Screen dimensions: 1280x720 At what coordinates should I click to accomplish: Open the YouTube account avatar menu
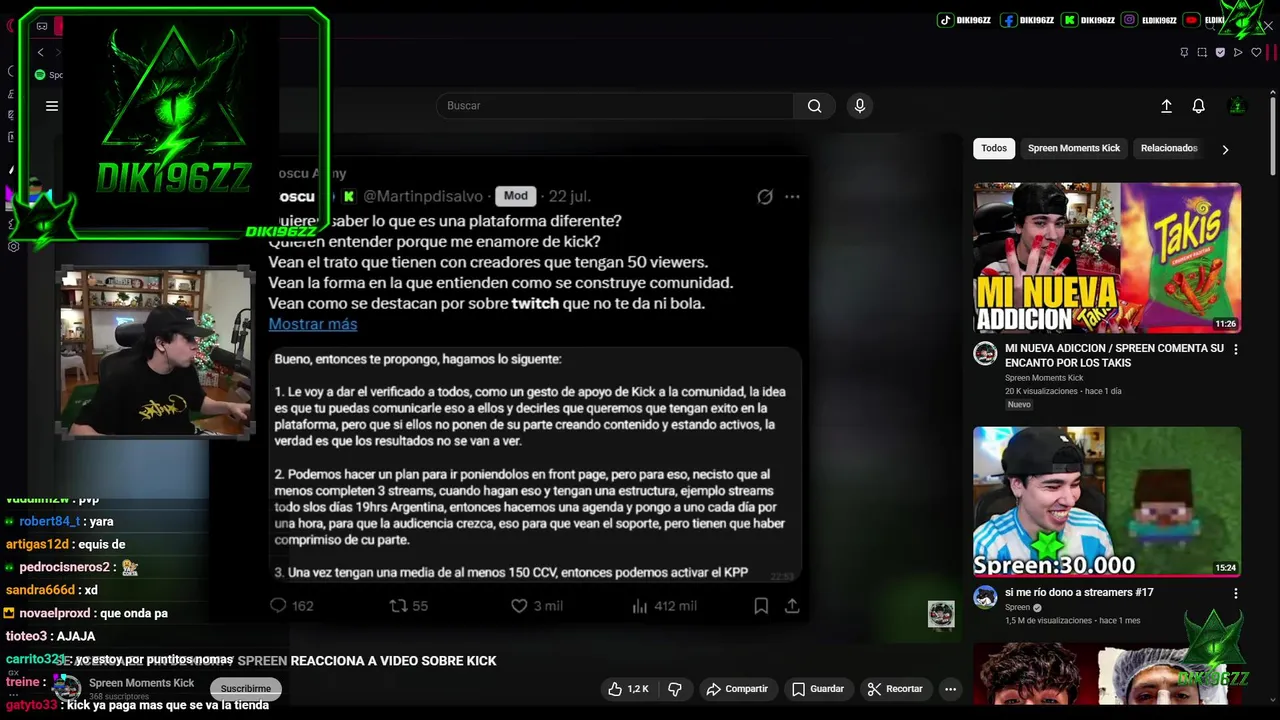1237,106
